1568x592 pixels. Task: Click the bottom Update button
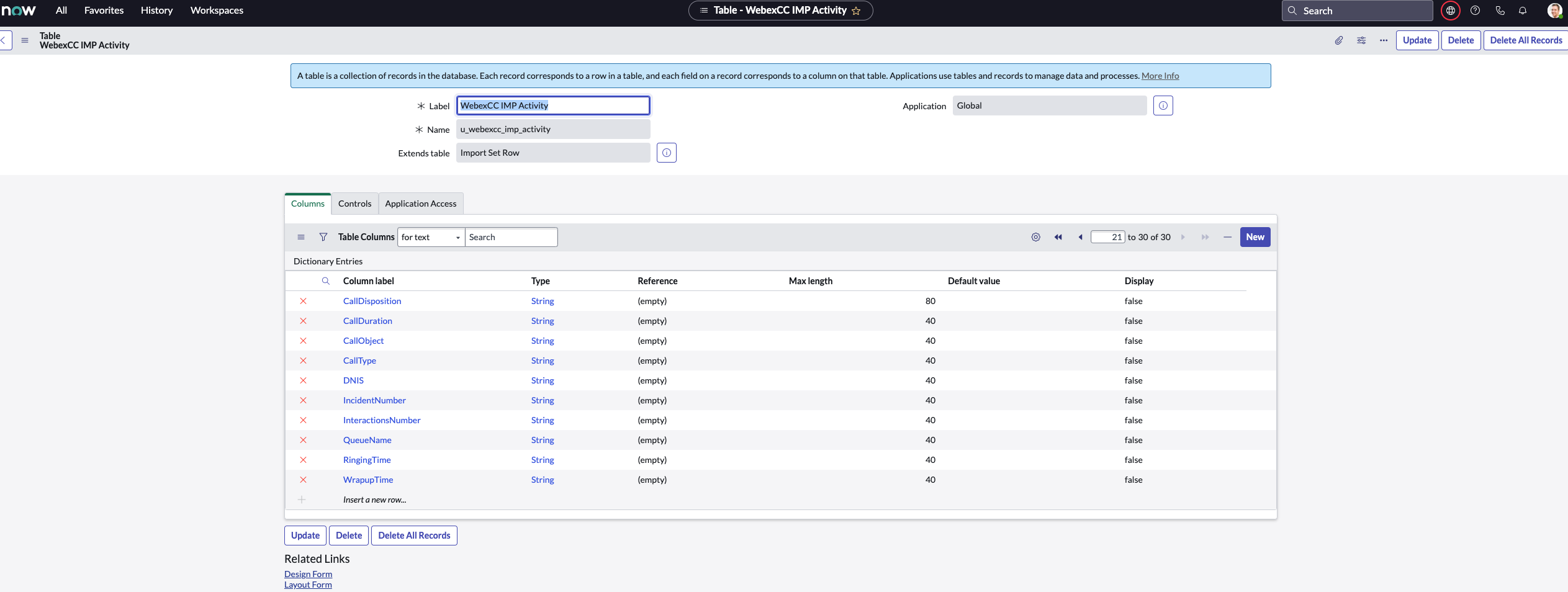pos(305,536)
